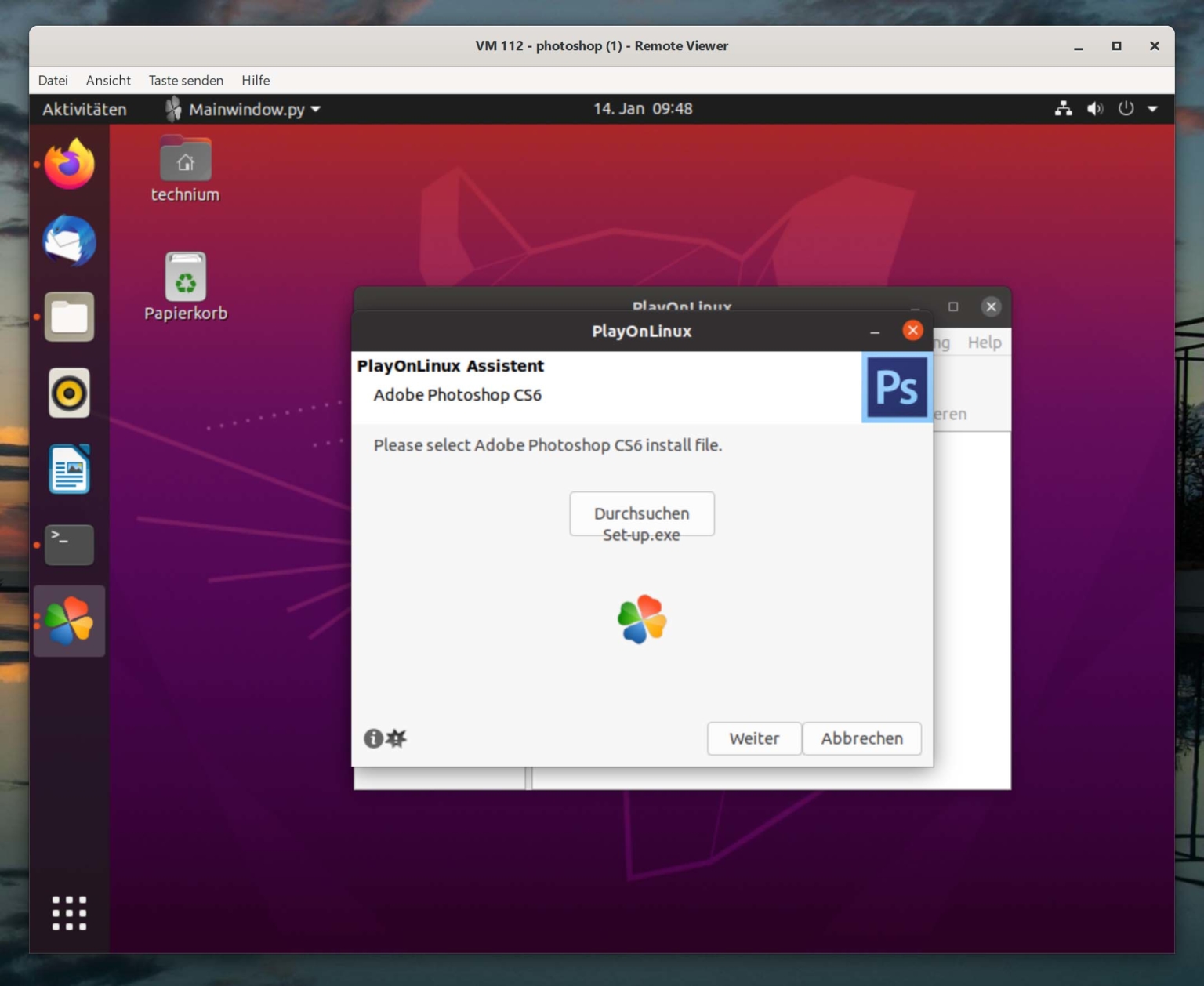Click the PlayOnLinux info icon
The image size is (1204, 986).
pos(372,738)
